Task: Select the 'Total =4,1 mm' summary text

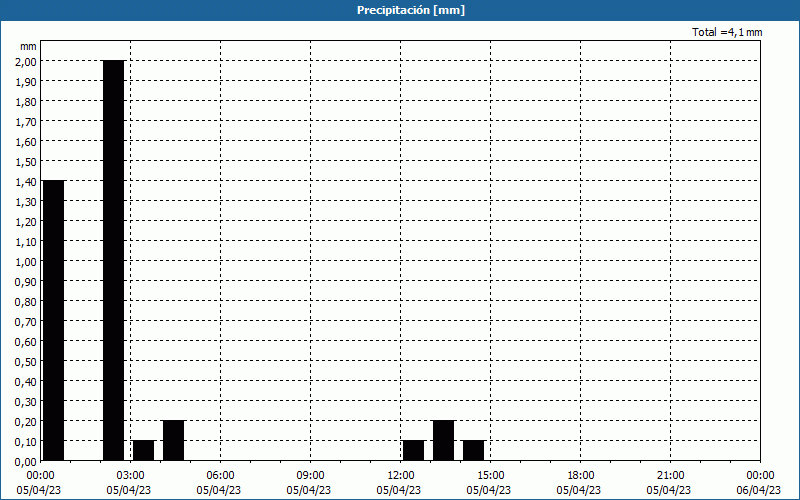Action: pos(727,32)
